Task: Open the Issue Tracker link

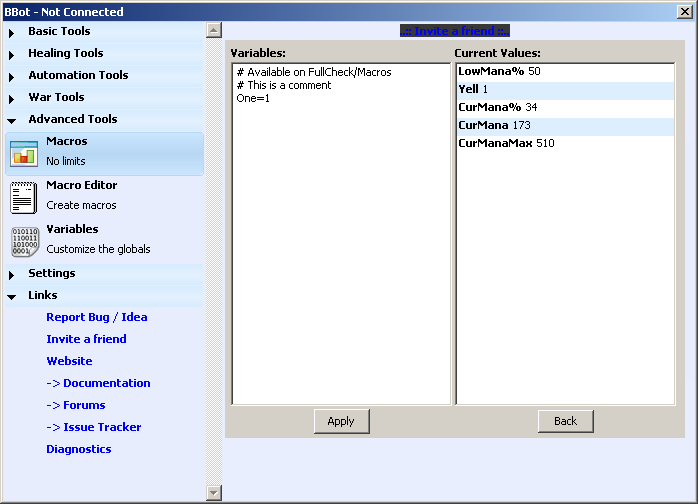Action: [x=93, y=428]
